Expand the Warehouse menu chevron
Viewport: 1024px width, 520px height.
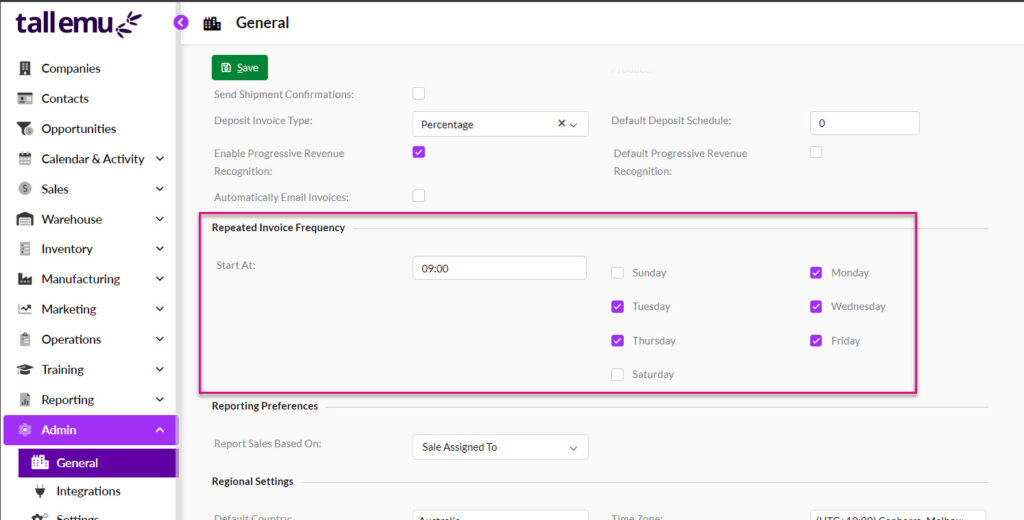(160, 219)
